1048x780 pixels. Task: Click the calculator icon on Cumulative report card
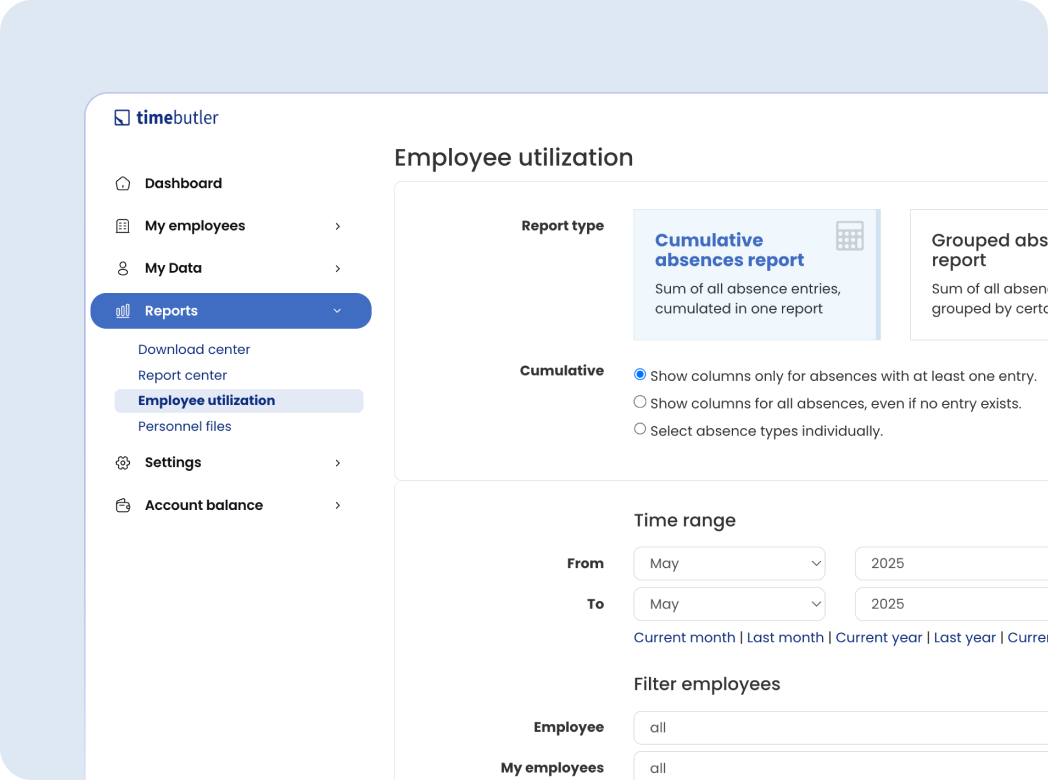849,236
